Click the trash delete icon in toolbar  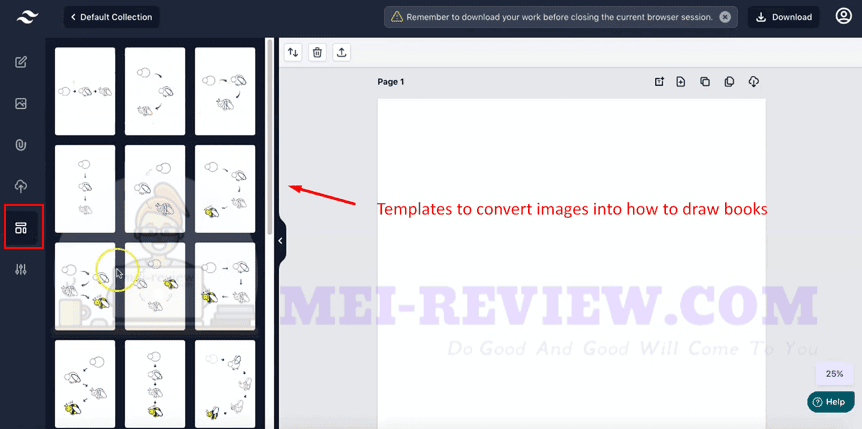click(317, 53)
